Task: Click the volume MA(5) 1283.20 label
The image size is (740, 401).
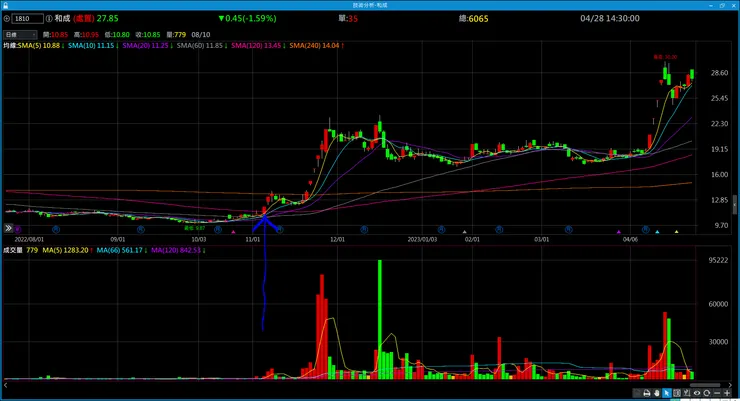Action: [67, 250]
